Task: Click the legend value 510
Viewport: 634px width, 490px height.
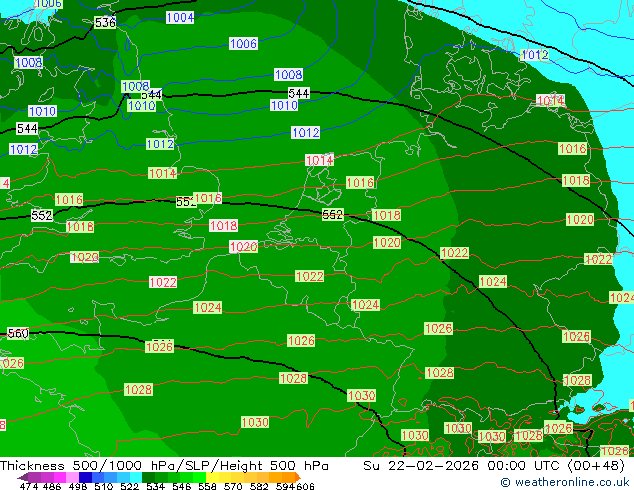Action: (x=104, y=486)
